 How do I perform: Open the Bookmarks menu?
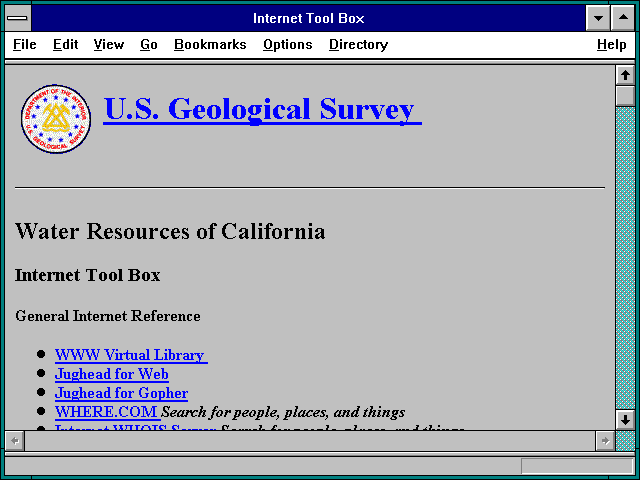pos(210,44)
